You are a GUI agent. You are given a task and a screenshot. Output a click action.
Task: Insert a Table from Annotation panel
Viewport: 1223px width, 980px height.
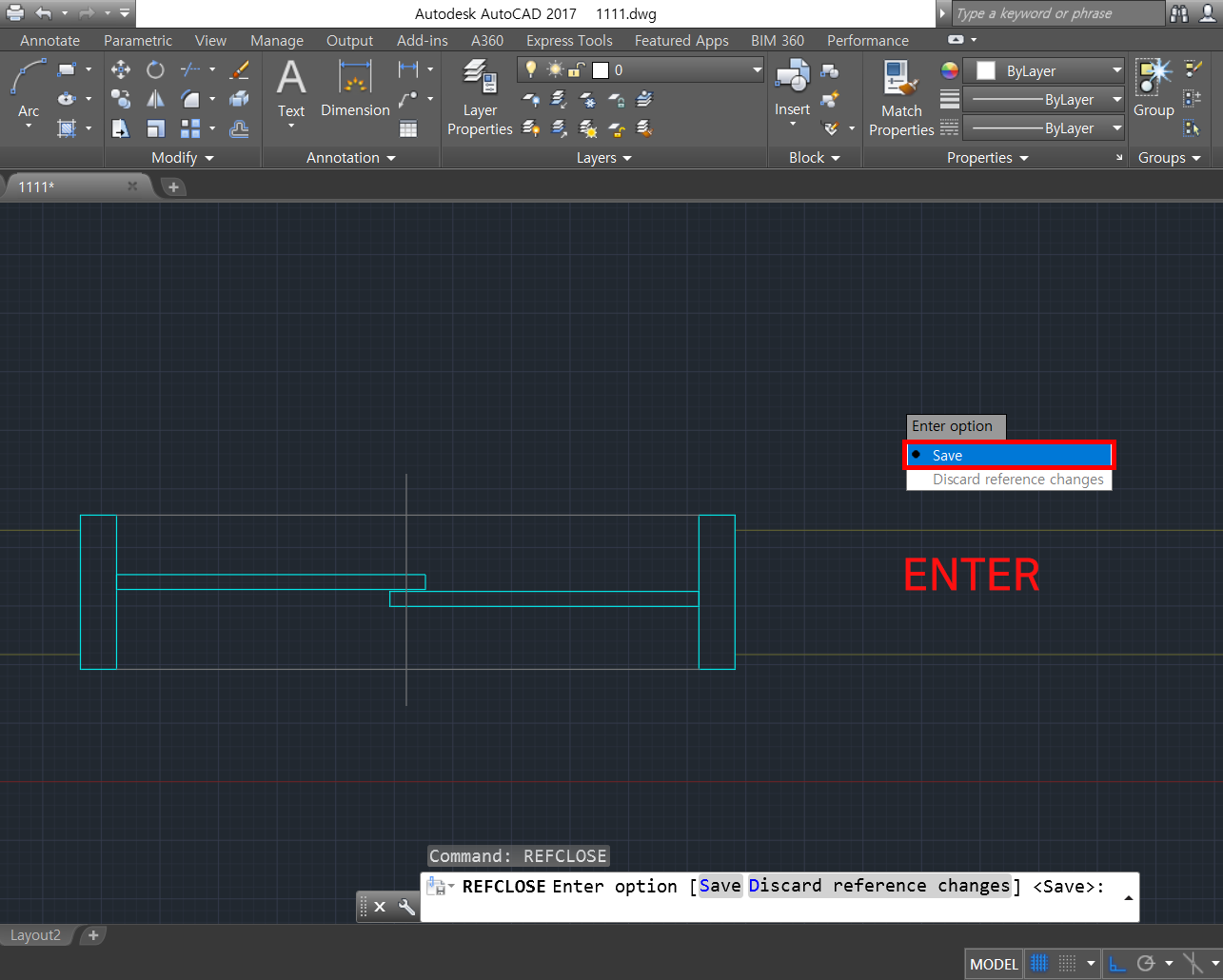tap(408, 128)
